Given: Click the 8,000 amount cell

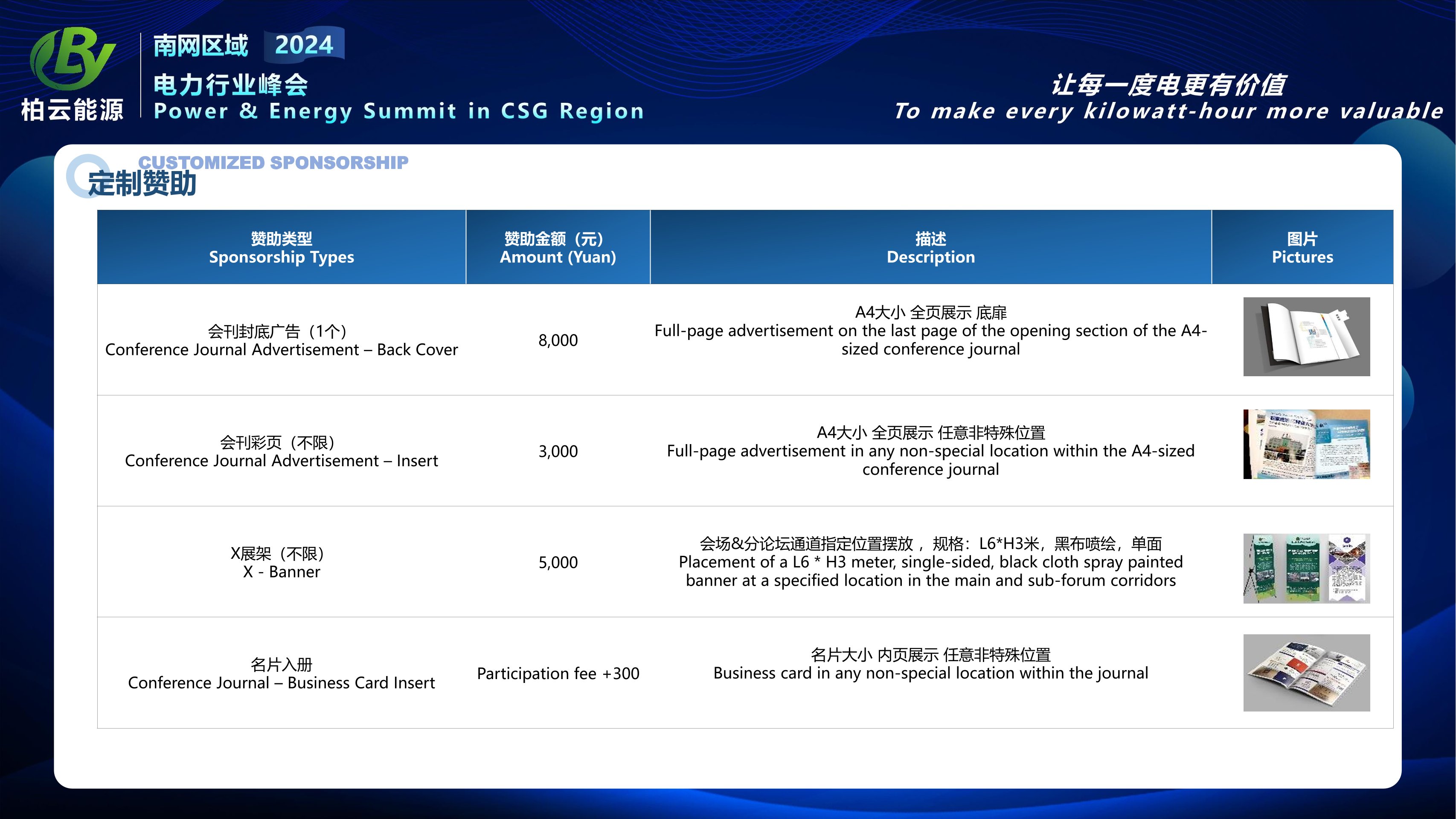Looking at the screenshot, I should (x=558, y=340).
